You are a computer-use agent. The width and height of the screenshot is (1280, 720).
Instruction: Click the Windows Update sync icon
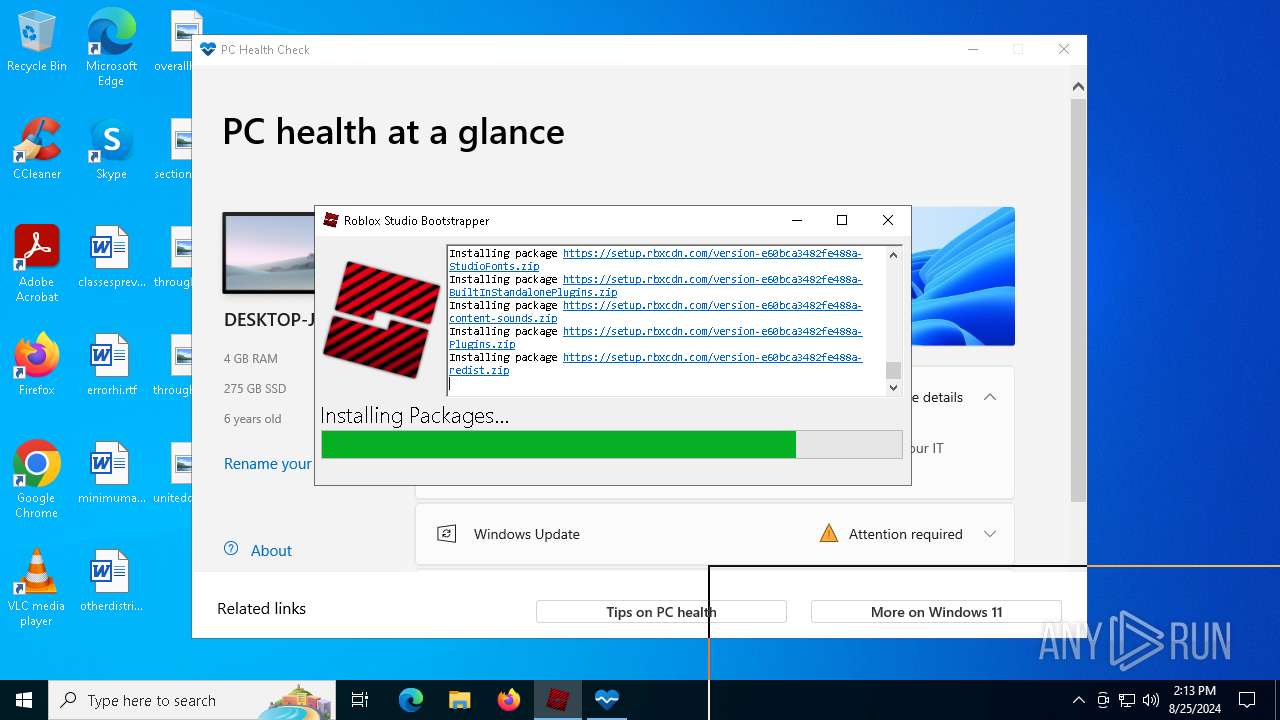447,534
